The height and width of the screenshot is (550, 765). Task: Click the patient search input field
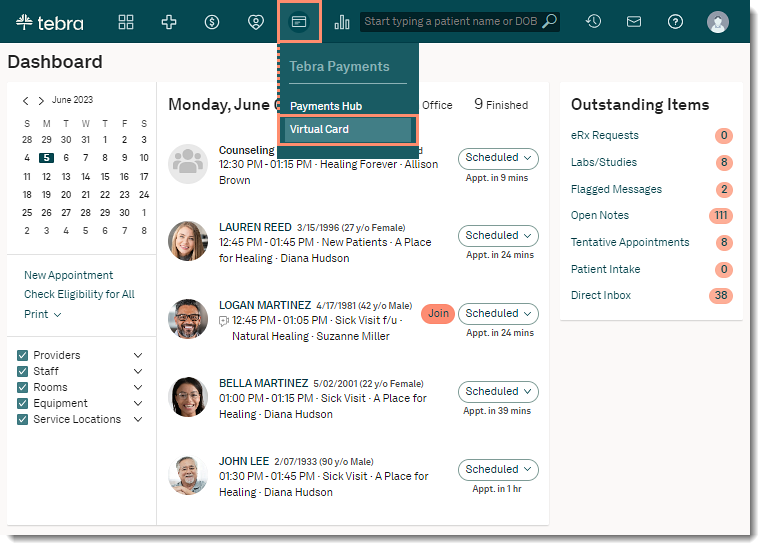pyautogui.click(x=450, y=21)
